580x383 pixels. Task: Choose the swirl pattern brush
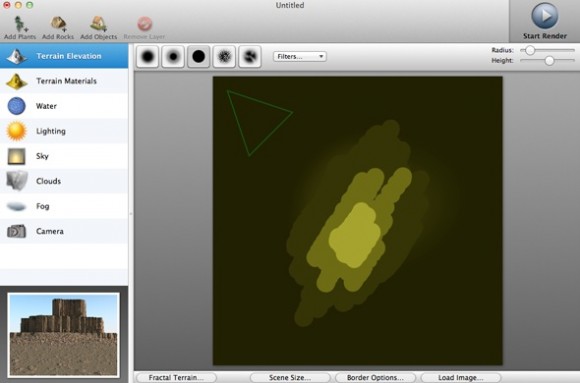click(x=250, y=57)
